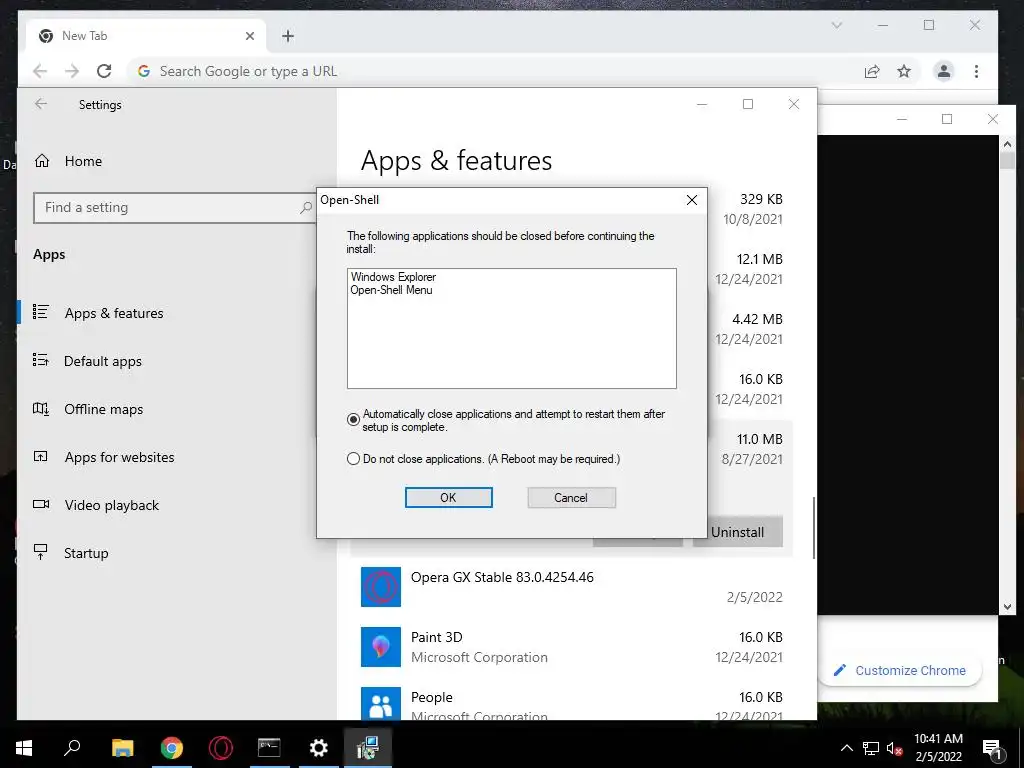Click OK in Open-Shell dialog
Viewport: 1024px width, 768px height.
[x=449, y=498]
